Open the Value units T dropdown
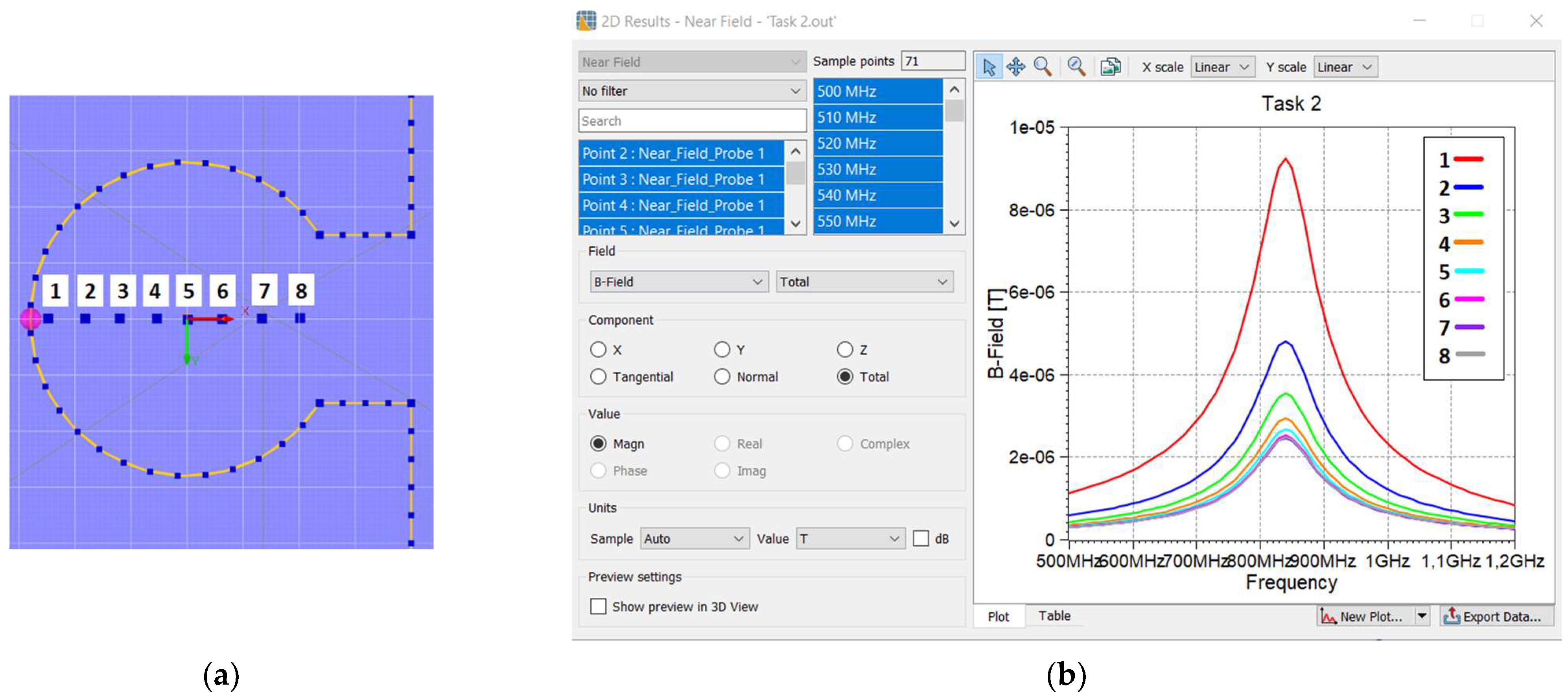1568x696 pixels. (x=850, y=538)
